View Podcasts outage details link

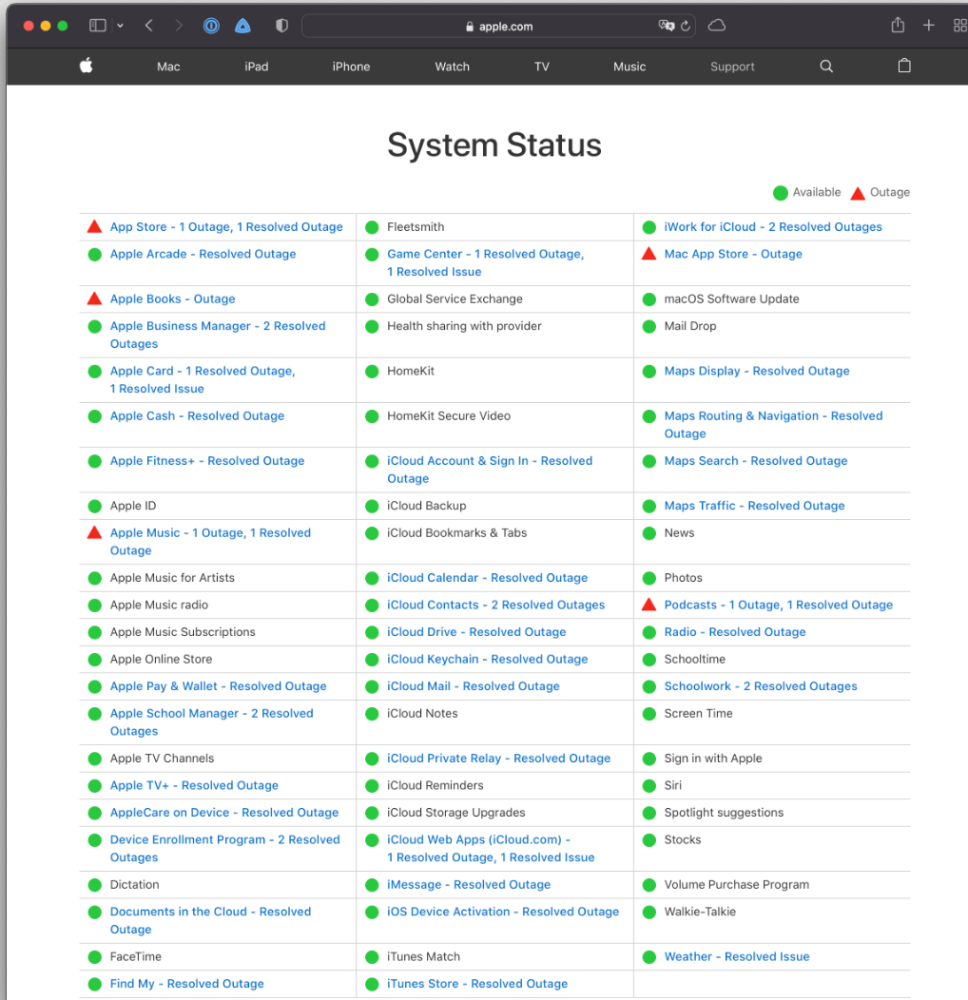779,605
